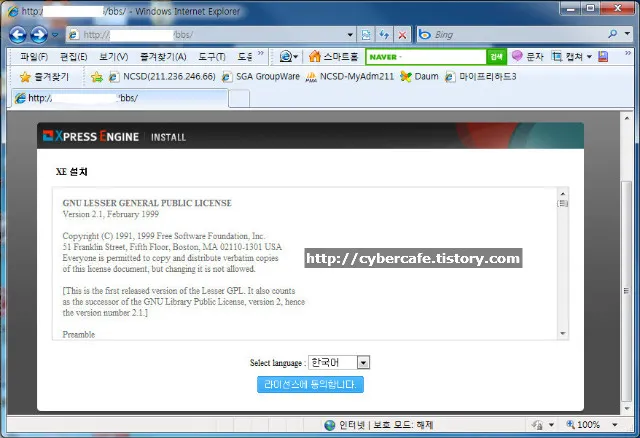Click the 스마트홈 house icon in toolbar

(x=315, y=57)
